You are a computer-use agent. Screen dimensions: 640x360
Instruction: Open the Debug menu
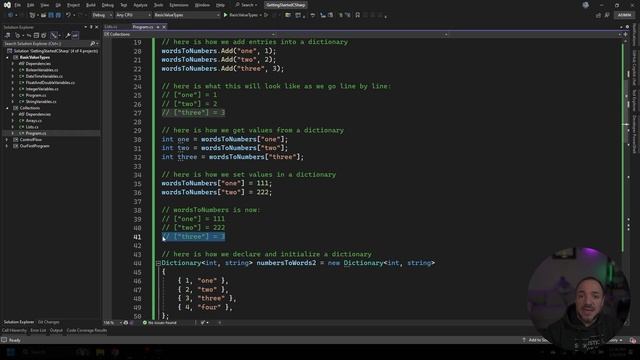point(107,5)
